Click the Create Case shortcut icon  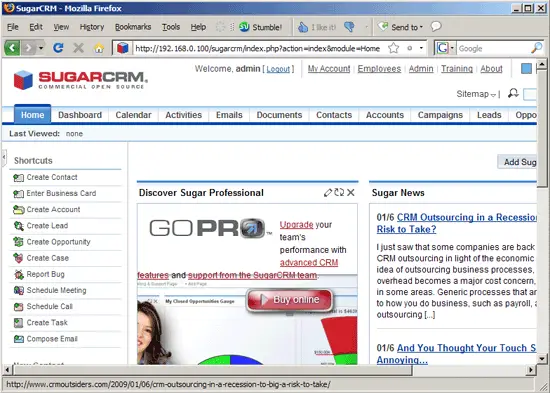[19, 258]
